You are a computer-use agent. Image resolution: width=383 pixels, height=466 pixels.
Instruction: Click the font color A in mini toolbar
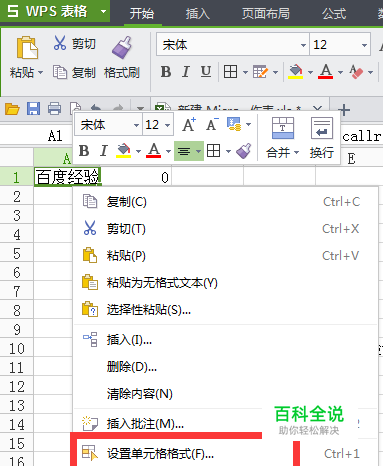click(154, 151)
